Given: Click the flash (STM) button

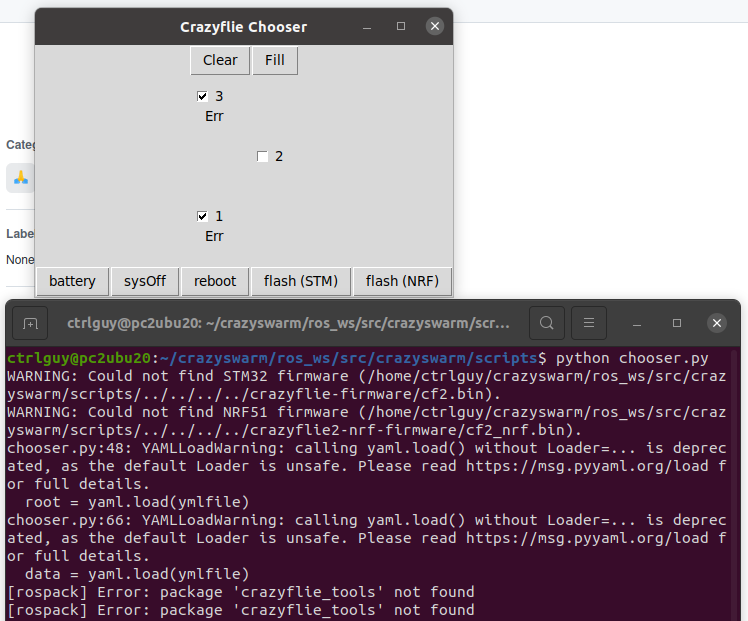Looking at the screenshot, I should (301, 281).
